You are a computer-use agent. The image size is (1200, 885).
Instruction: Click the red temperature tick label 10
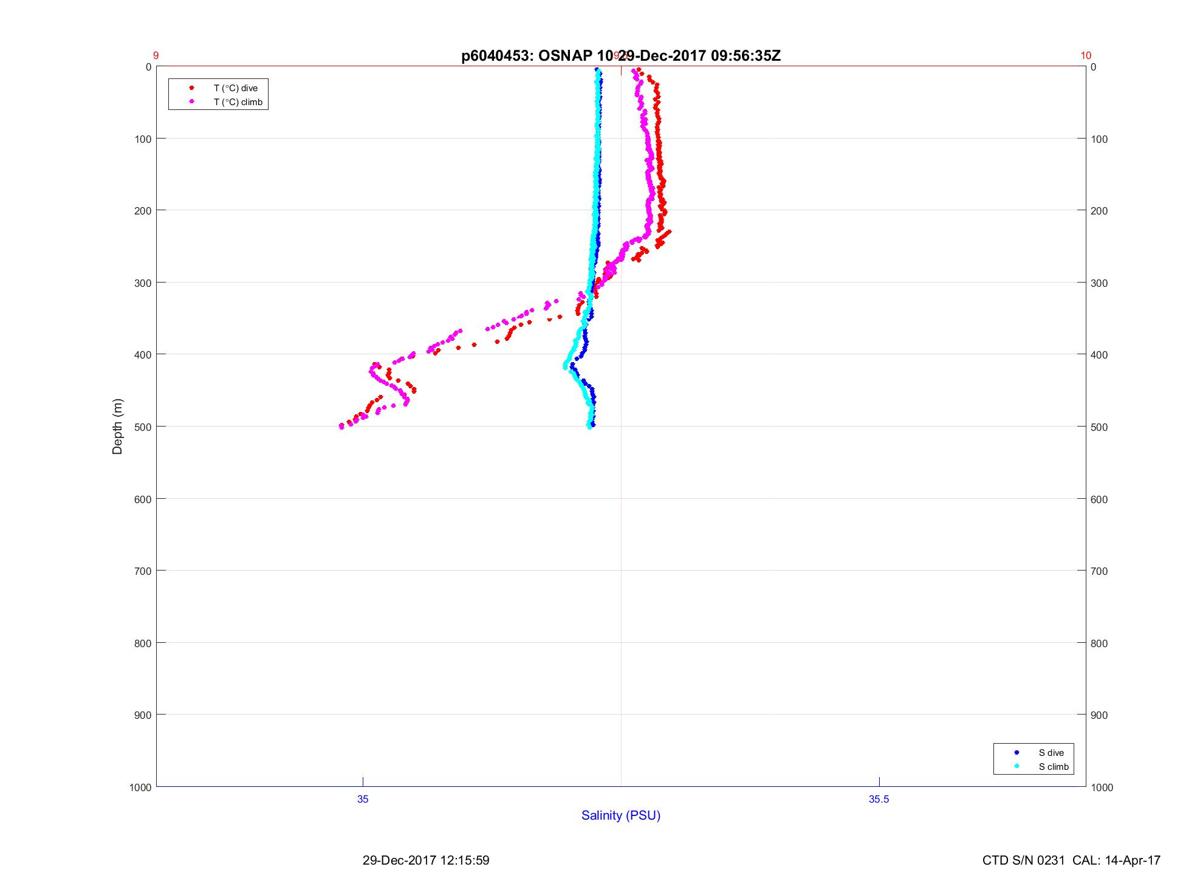click(x=1086, y=56)
